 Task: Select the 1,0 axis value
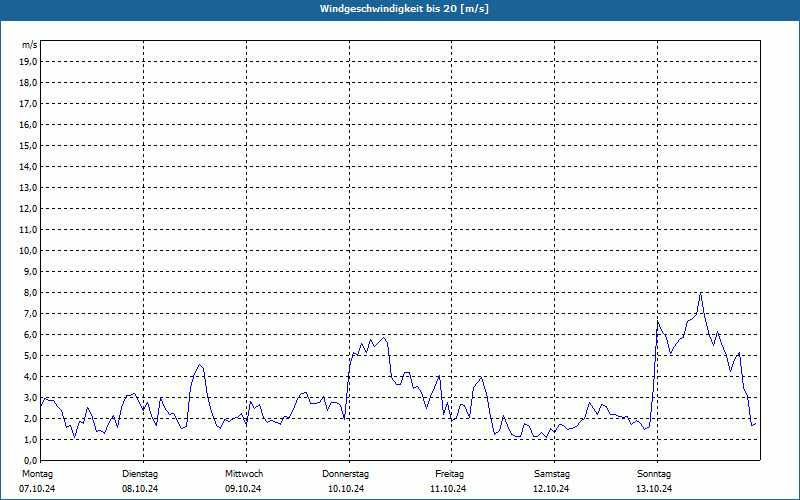click(x=30, y=440)
